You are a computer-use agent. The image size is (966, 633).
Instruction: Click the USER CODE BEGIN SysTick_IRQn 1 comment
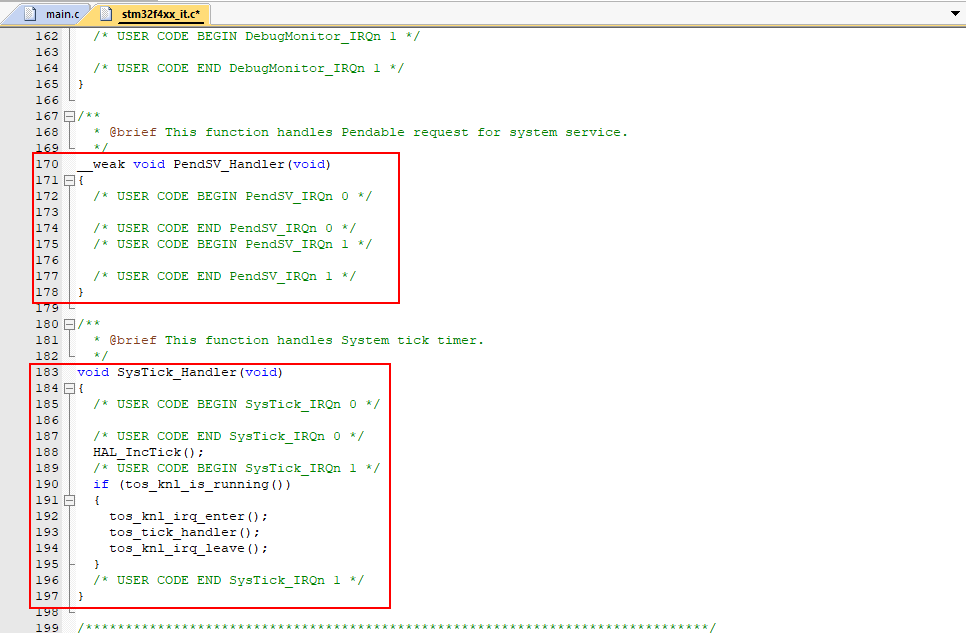pyautogui.click(x=237, y=468)
